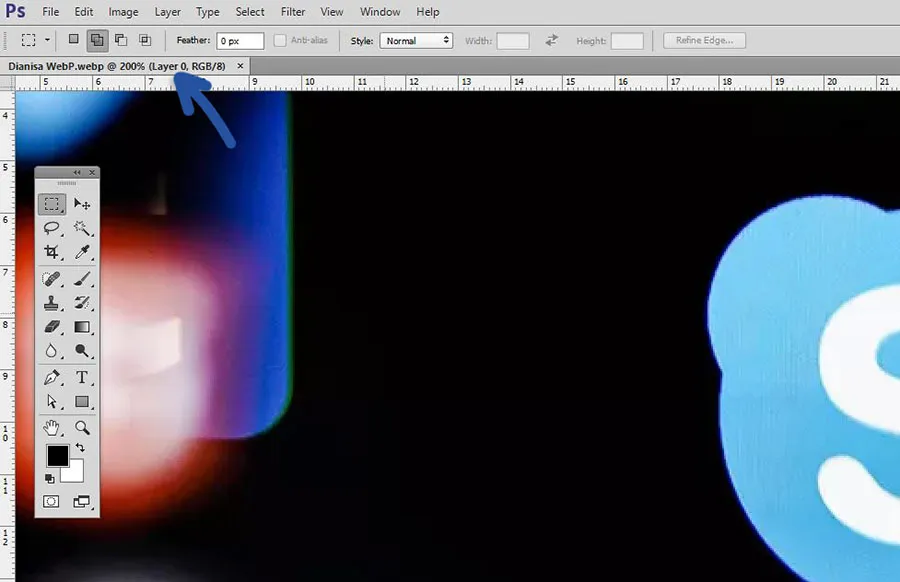Pick the Clone Stamp tool
This screenshot has width=900, height=582.
coord(52,303)
